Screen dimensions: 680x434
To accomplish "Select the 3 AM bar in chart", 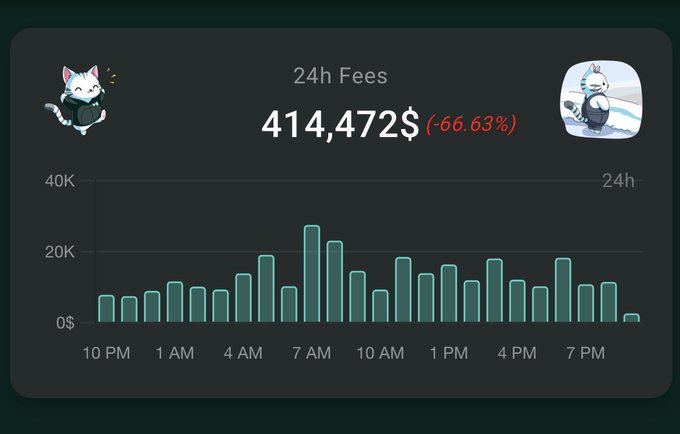I will point(220,306).
